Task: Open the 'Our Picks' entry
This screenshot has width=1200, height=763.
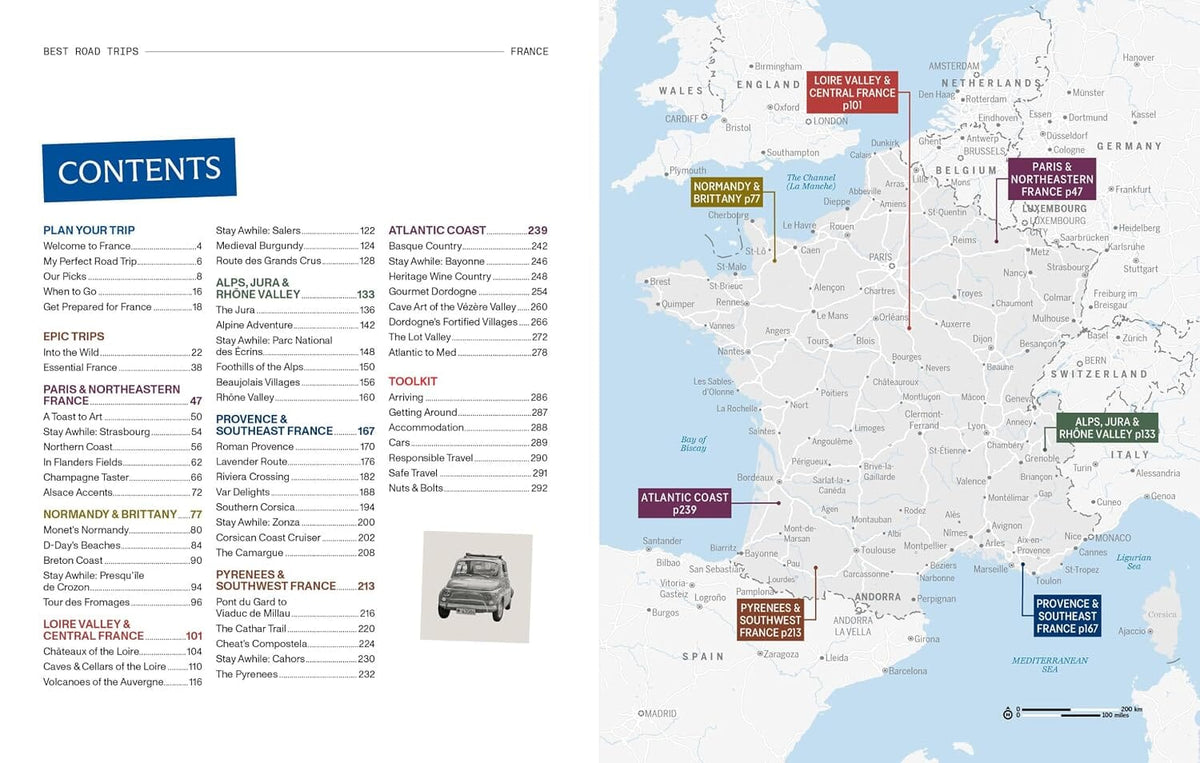Action: pos(123,276)
